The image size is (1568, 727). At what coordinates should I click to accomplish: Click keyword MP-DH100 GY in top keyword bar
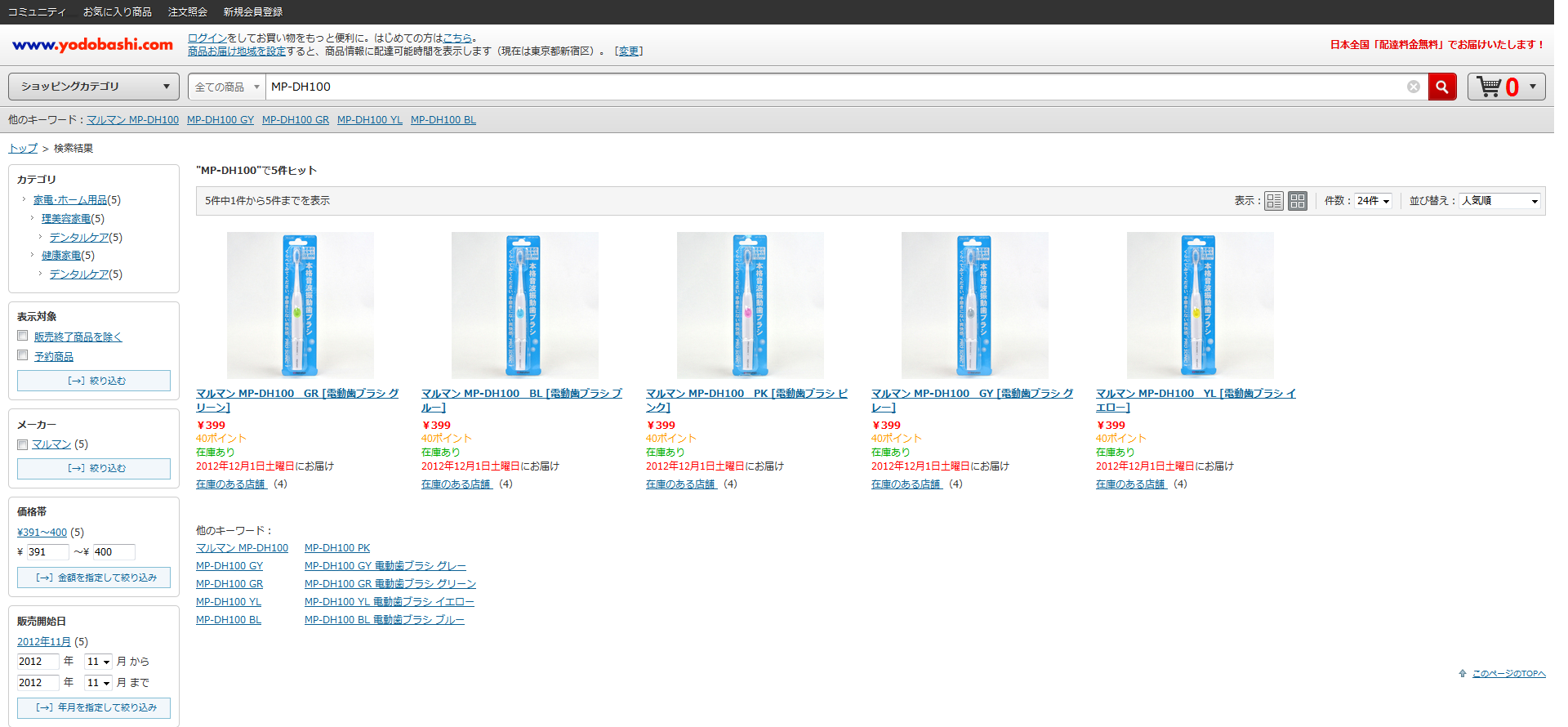(x=220, y=120)
